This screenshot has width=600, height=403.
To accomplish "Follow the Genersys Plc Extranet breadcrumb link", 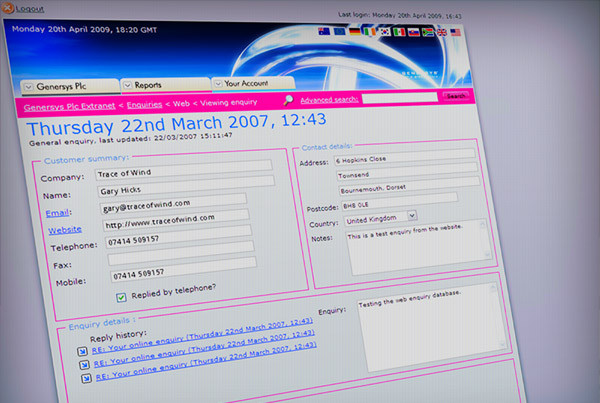I will [67, 104].
